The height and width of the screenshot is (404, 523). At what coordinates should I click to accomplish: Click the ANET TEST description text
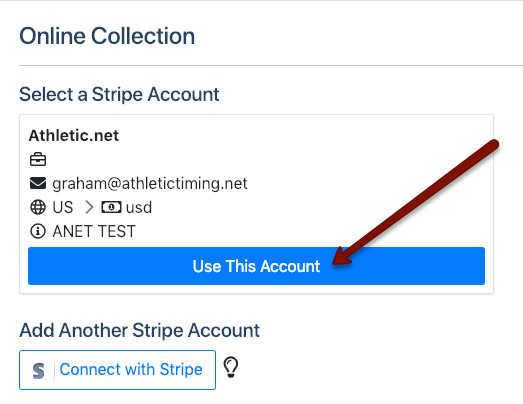click(94, 231)
